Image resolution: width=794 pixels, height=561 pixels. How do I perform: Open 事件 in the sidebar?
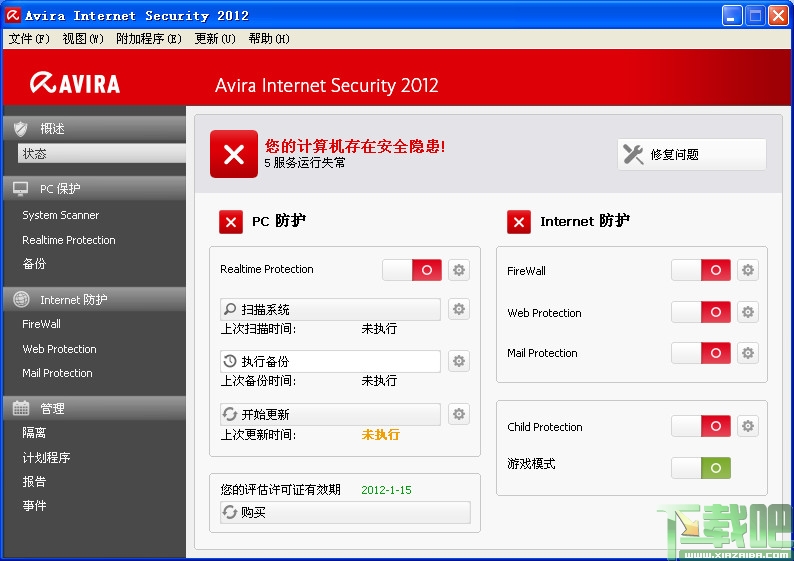click(x=34, y=505)
